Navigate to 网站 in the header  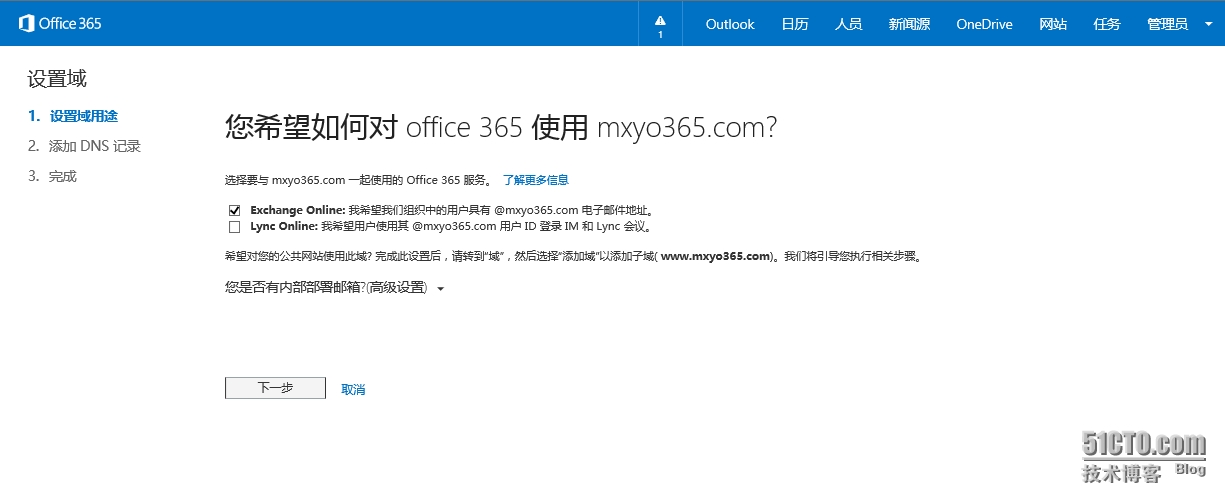pos(1053,24)
